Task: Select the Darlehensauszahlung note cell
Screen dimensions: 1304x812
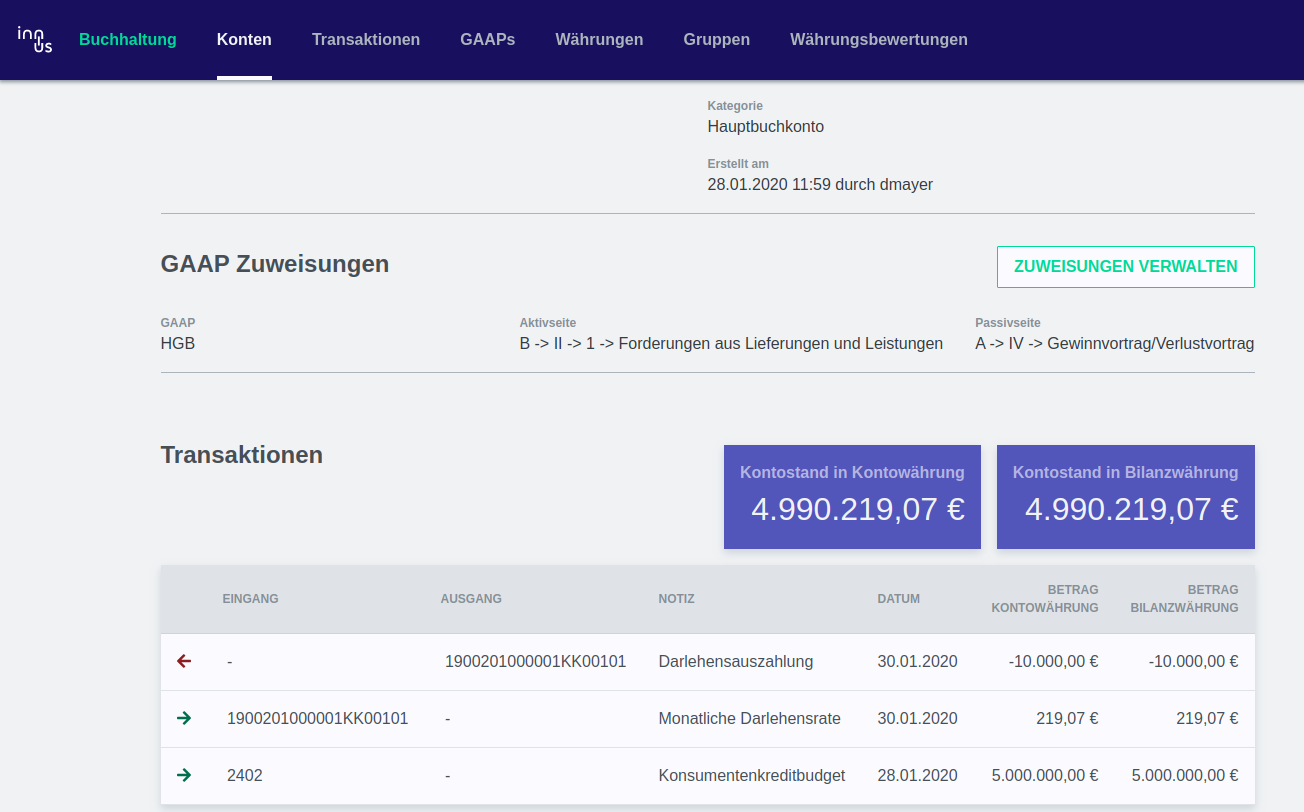Action: tap(736, 661)
